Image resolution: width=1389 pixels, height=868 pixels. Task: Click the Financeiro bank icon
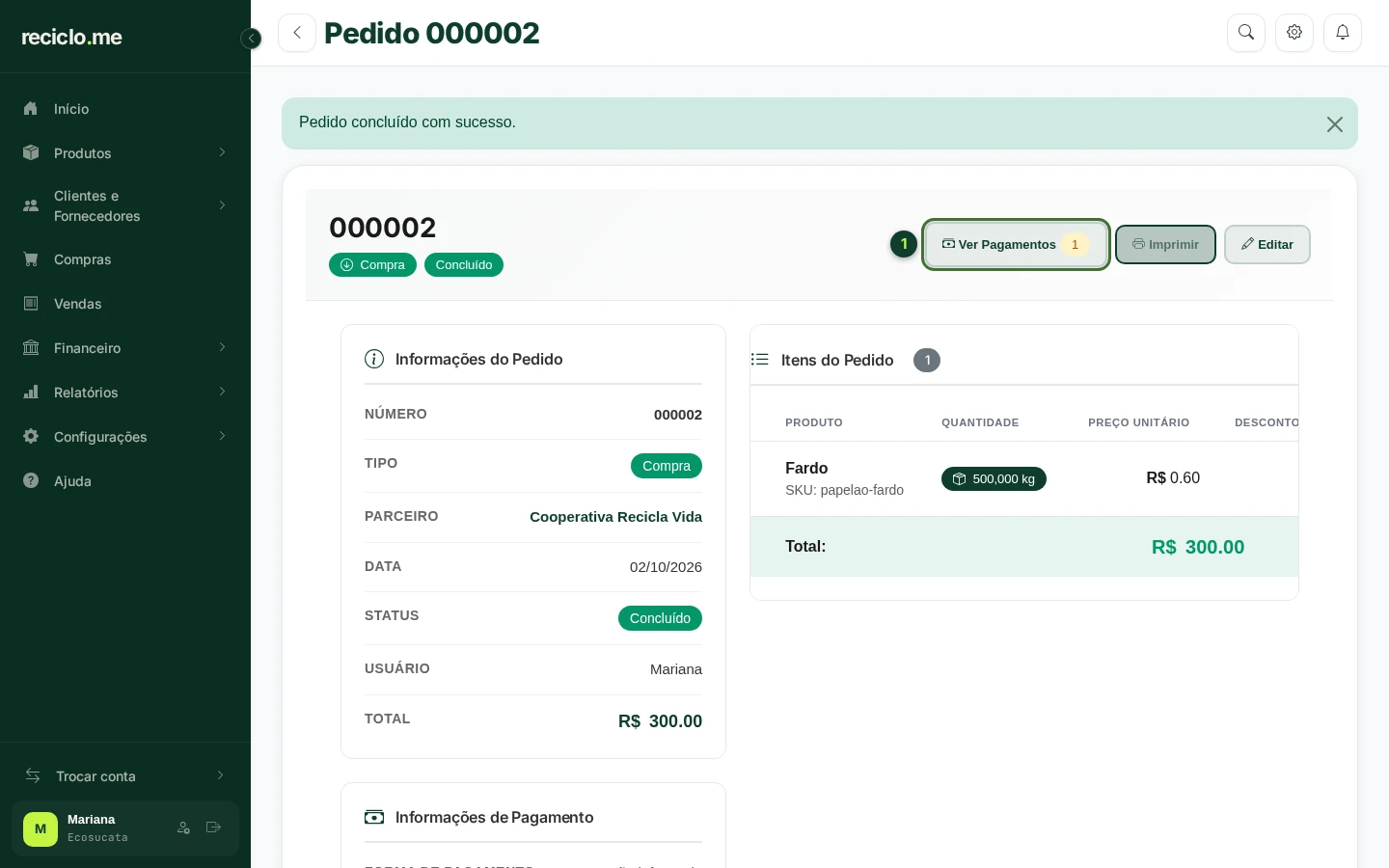[31, 348]
